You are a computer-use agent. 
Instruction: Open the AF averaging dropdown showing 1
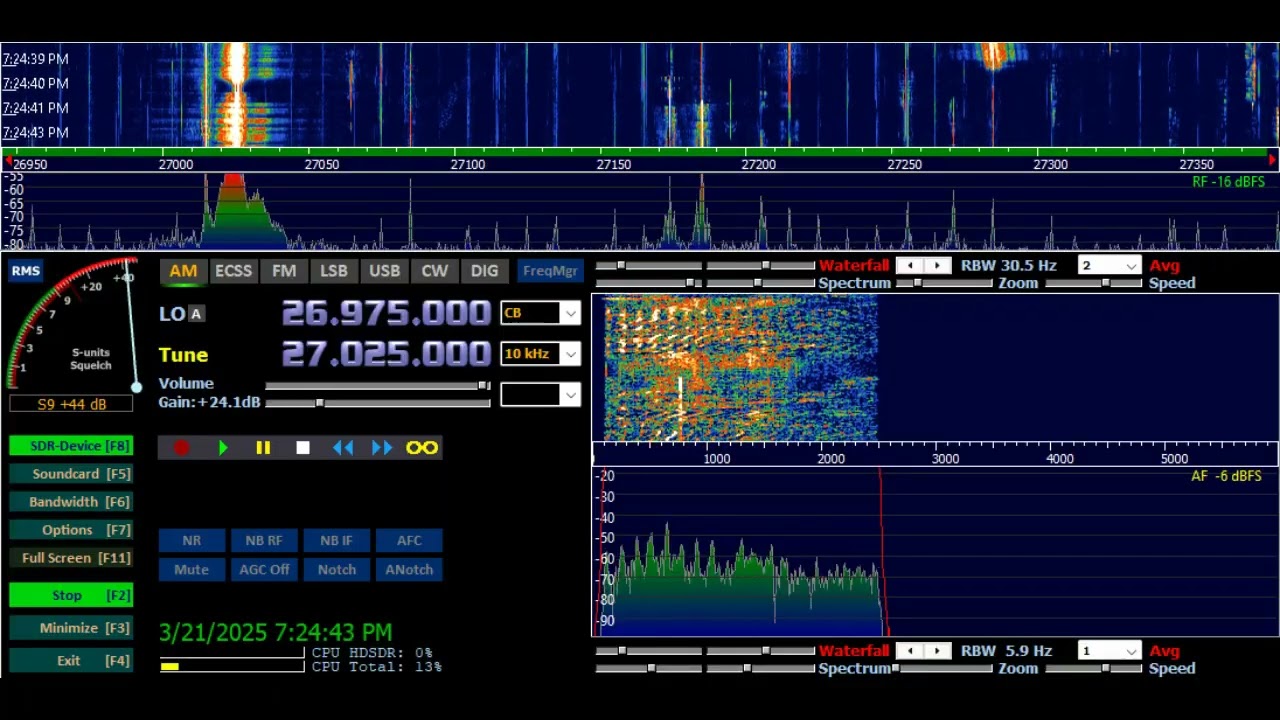(1109, 651)
